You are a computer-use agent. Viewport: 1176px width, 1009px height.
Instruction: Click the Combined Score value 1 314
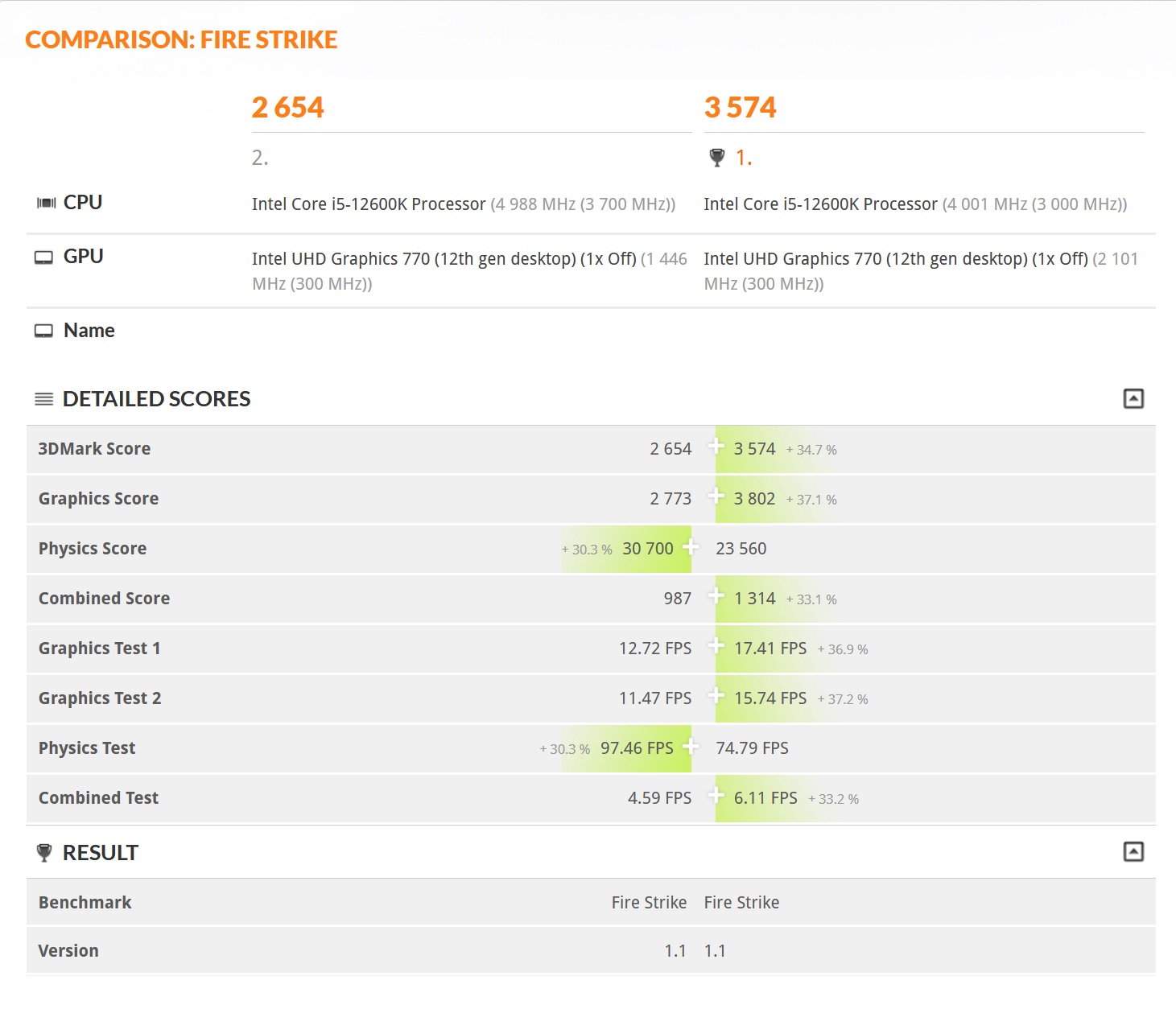[755, 599]
